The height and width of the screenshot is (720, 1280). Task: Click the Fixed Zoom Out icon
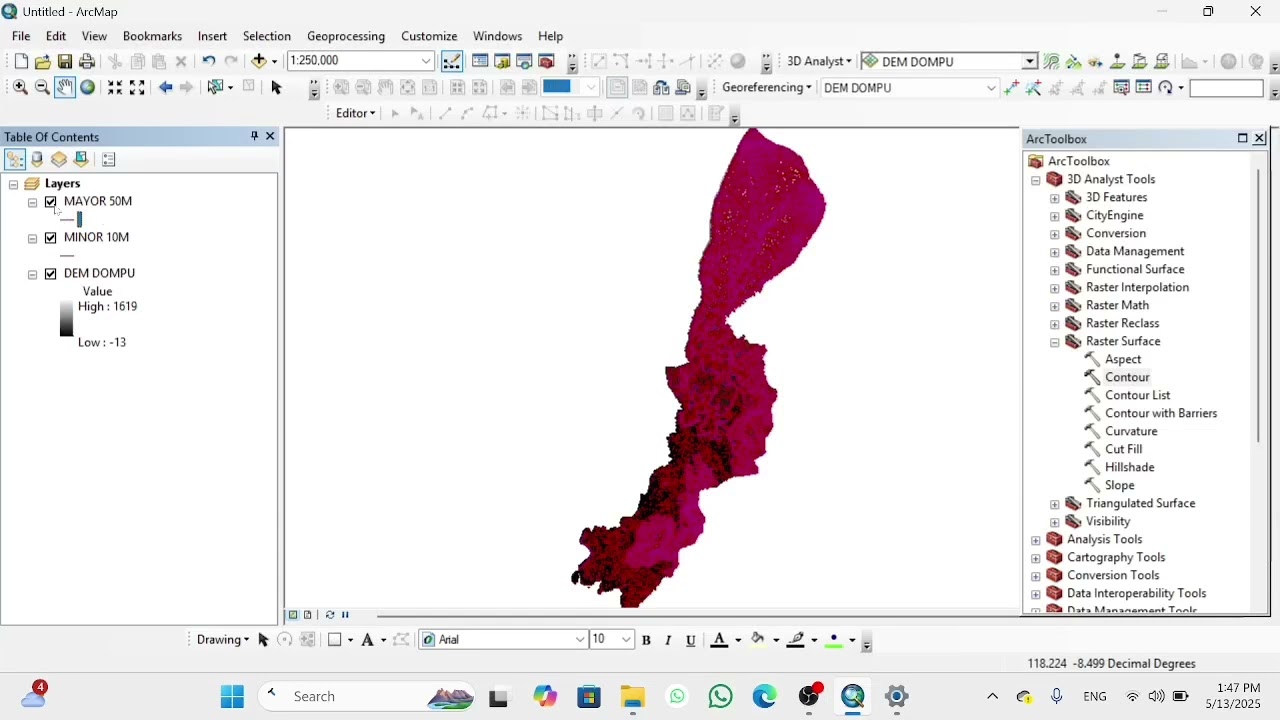137,87
